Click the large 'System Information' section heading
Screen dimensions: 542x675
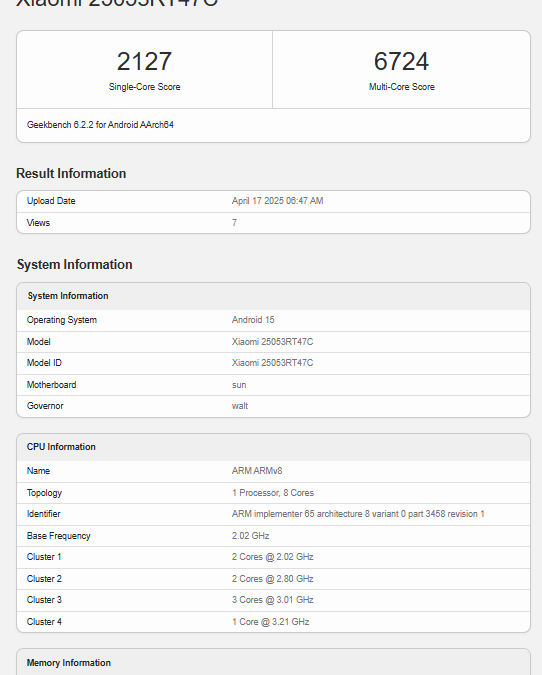pyautogui.click(x=74, y=264)
